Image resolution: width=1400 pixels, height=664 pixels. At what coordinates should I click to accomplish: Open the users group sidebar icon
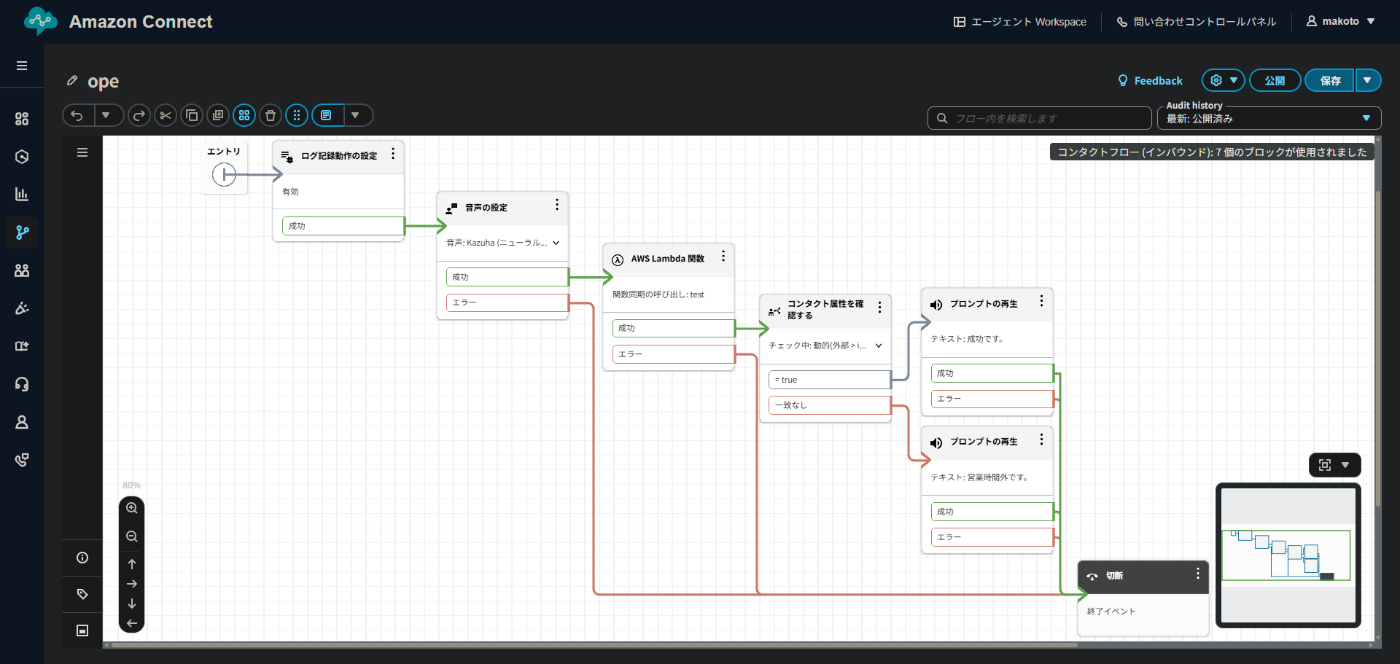(22, 270)
